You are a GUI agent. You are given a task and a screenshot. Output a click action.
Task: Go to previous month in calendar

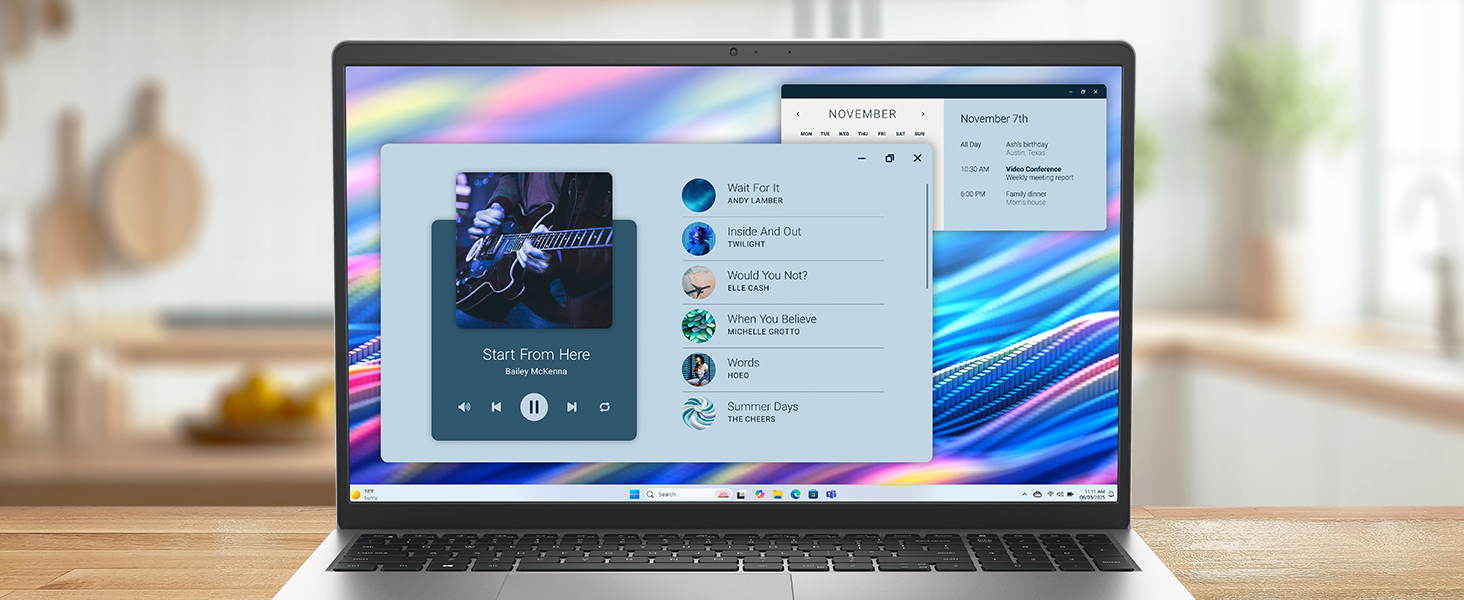(x=798, y=114)
